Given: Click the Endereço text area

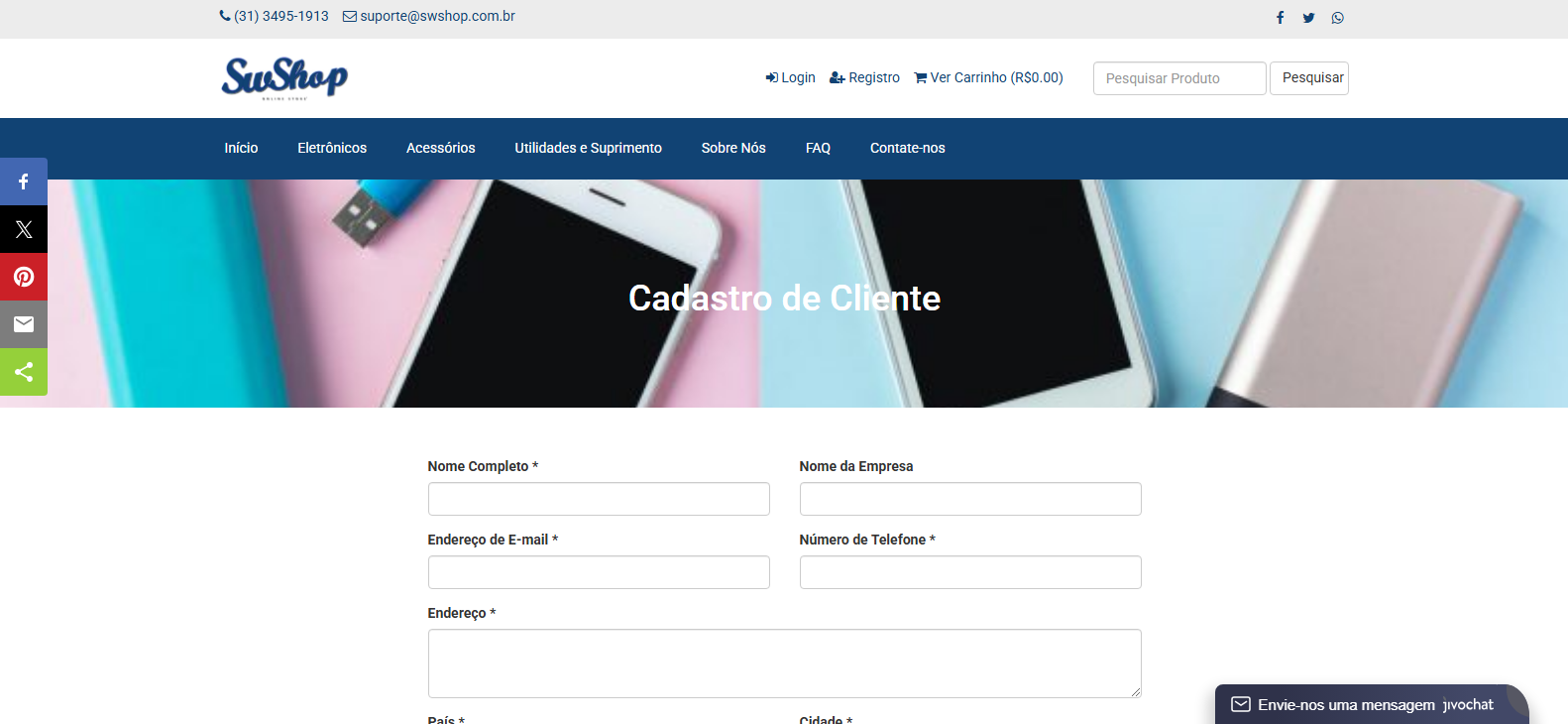Looking at the screenshot, I should click(784, 663).
